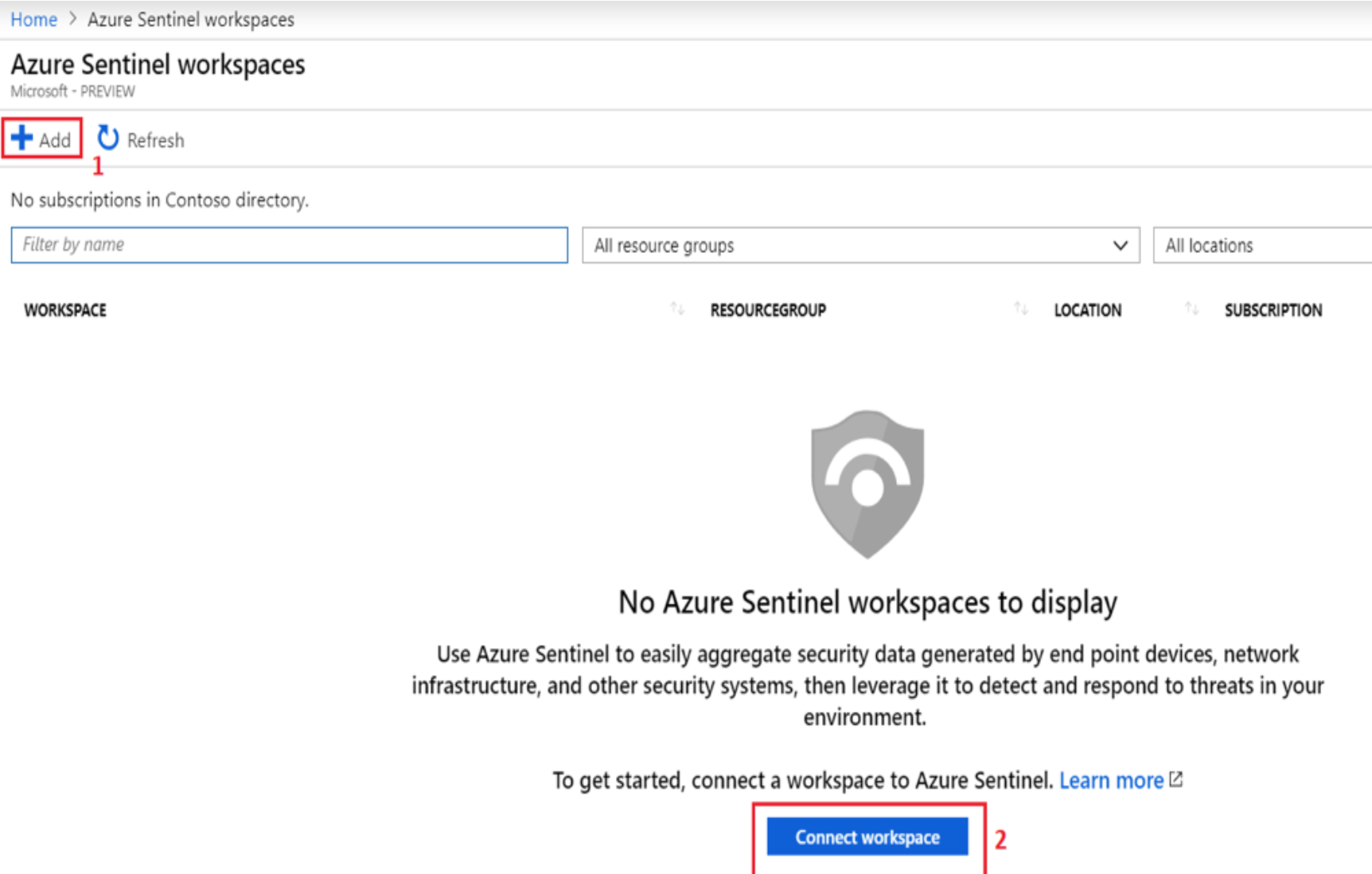Screen dimensions: 1372x874
Task: Go to Home breadcrumb link
Action: click(x=33, y=19)
